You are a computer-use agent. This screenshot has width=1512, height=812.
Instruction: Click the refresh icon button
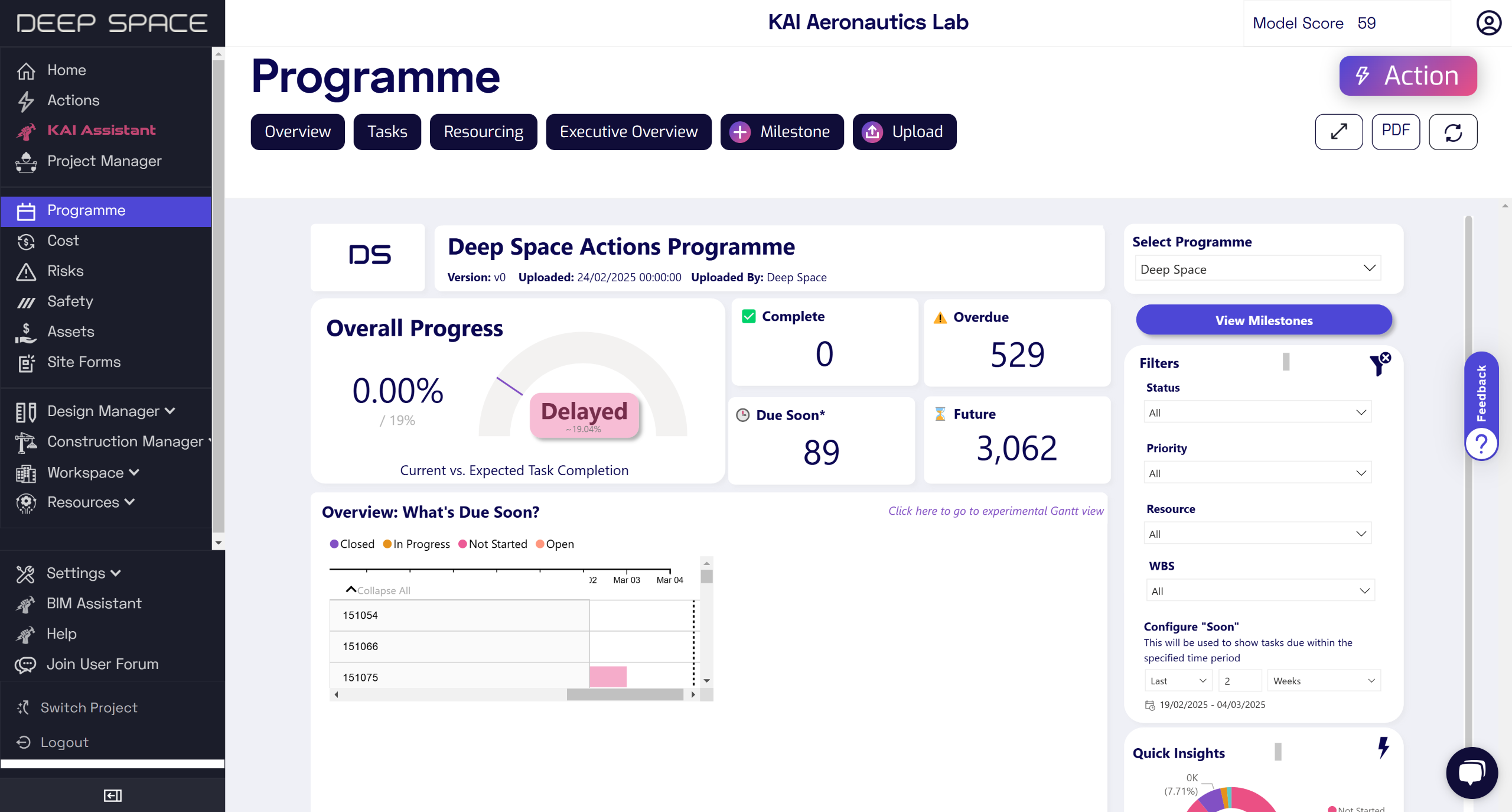[1452, 131]
